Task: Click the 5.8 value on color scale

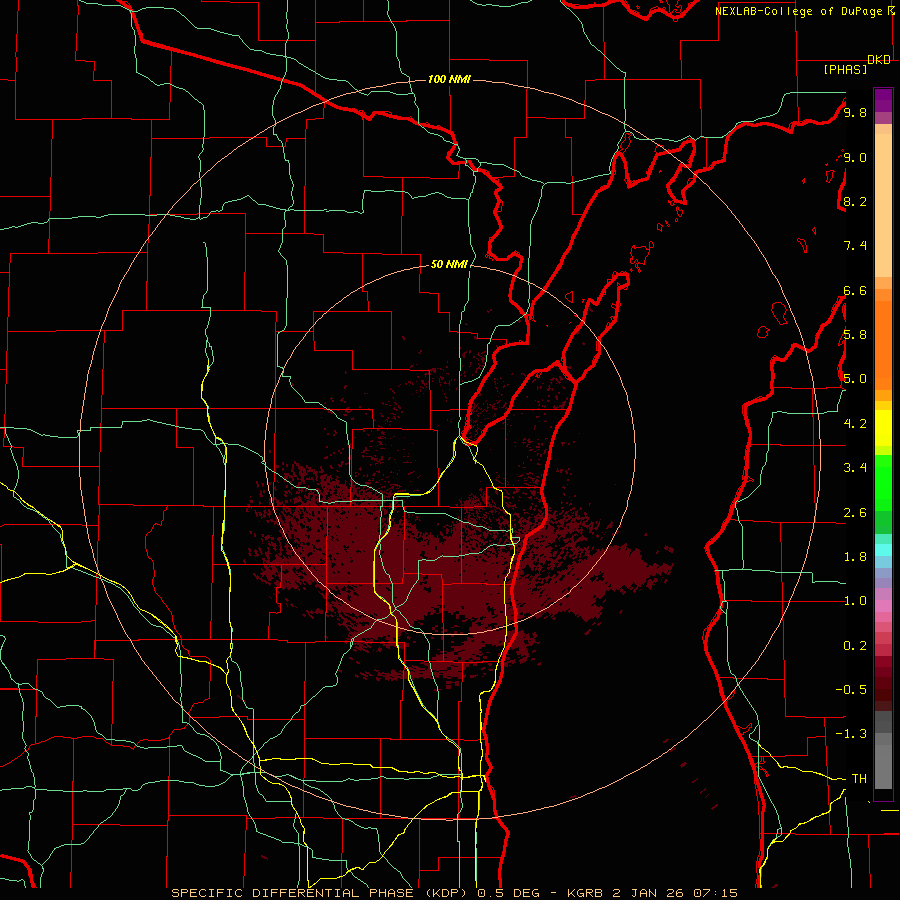Action: (x=855, y=335)
